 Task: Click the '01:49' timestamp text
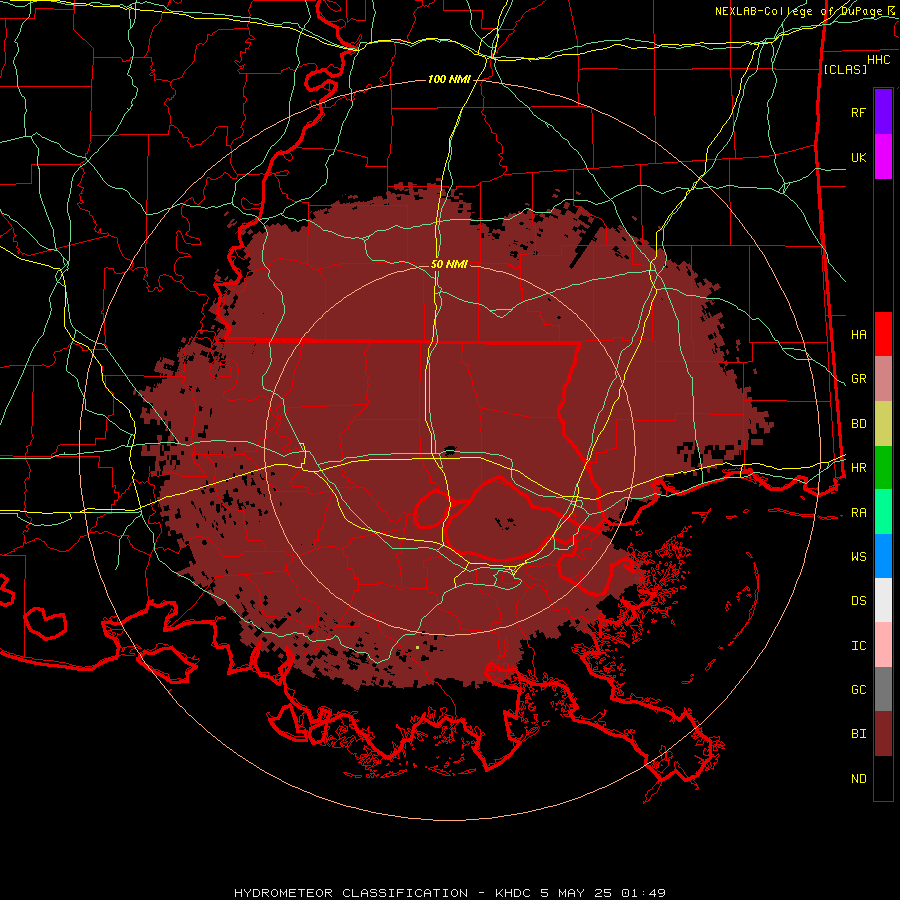click(642, 893)
